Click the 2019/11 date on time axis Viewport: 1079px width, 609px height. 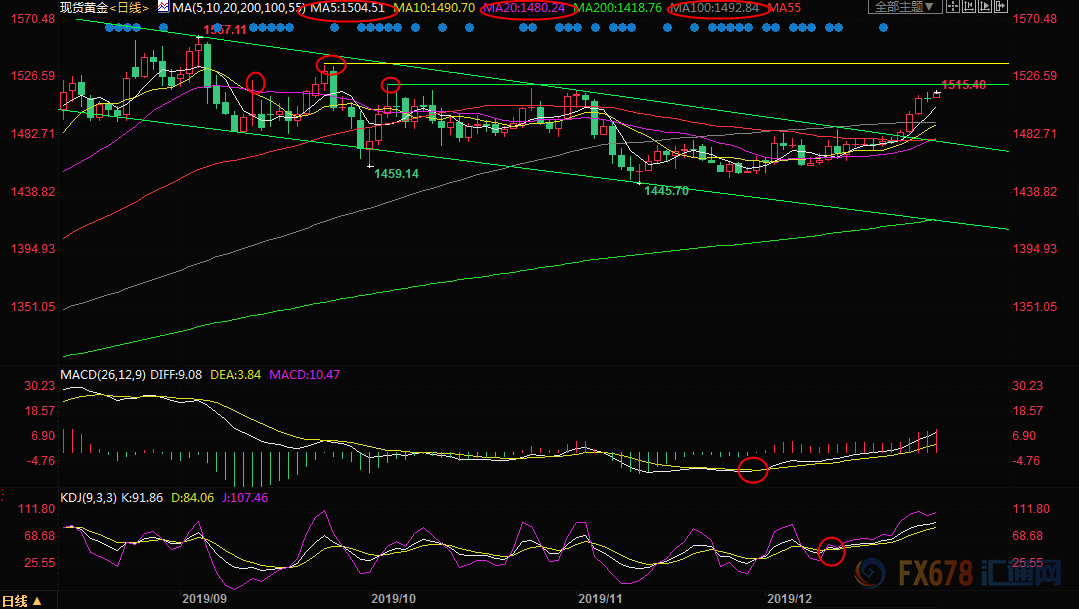click(600, 598)
